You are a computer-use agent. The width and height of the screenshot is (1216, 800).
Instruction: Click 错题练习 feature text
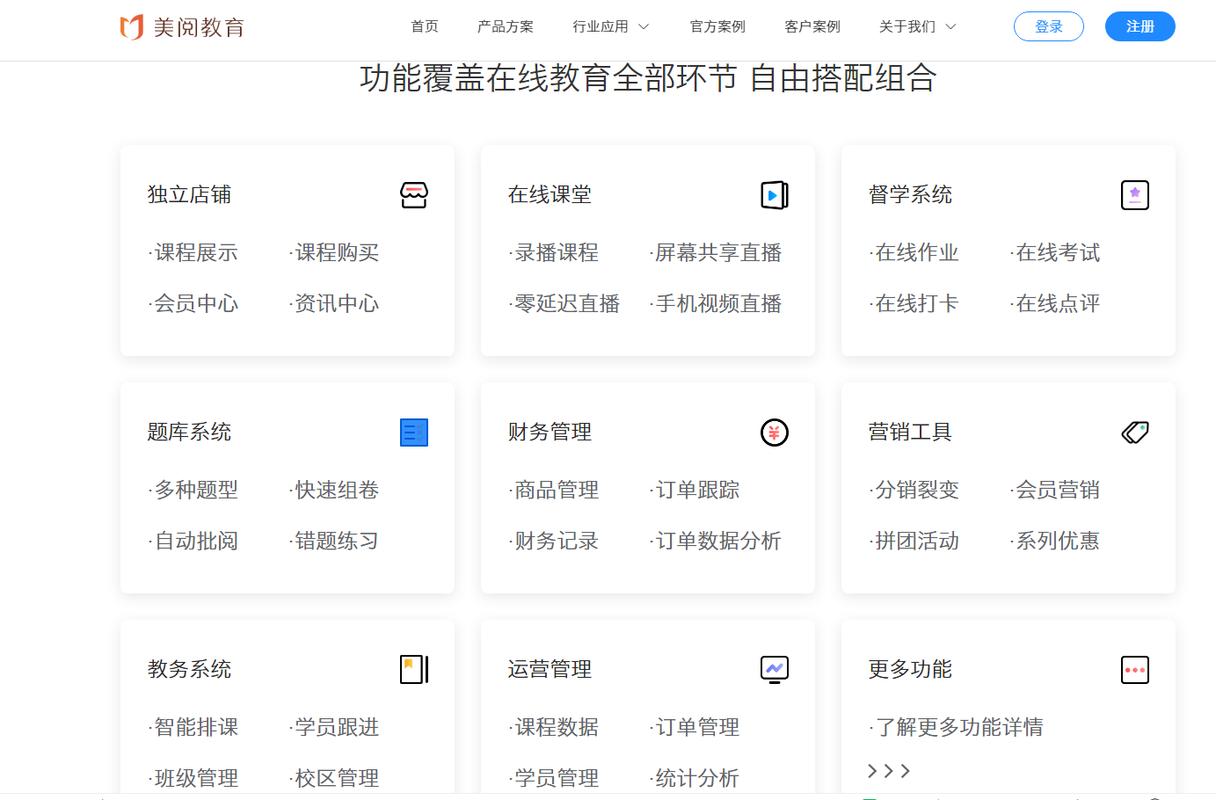[x=334, y=541]
